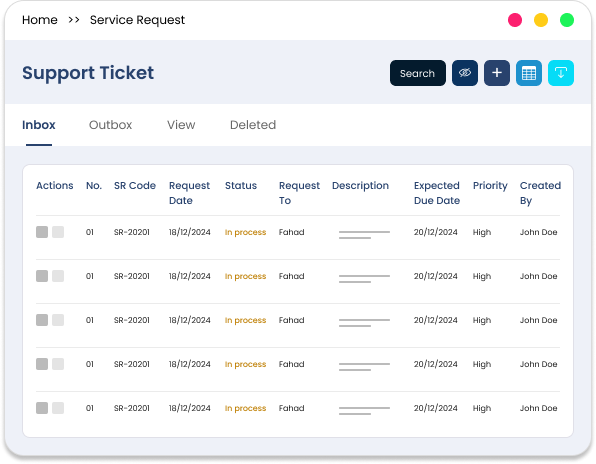Click the cyan download icon button
This screenshot has height=464, width=596.
[561, 73]
